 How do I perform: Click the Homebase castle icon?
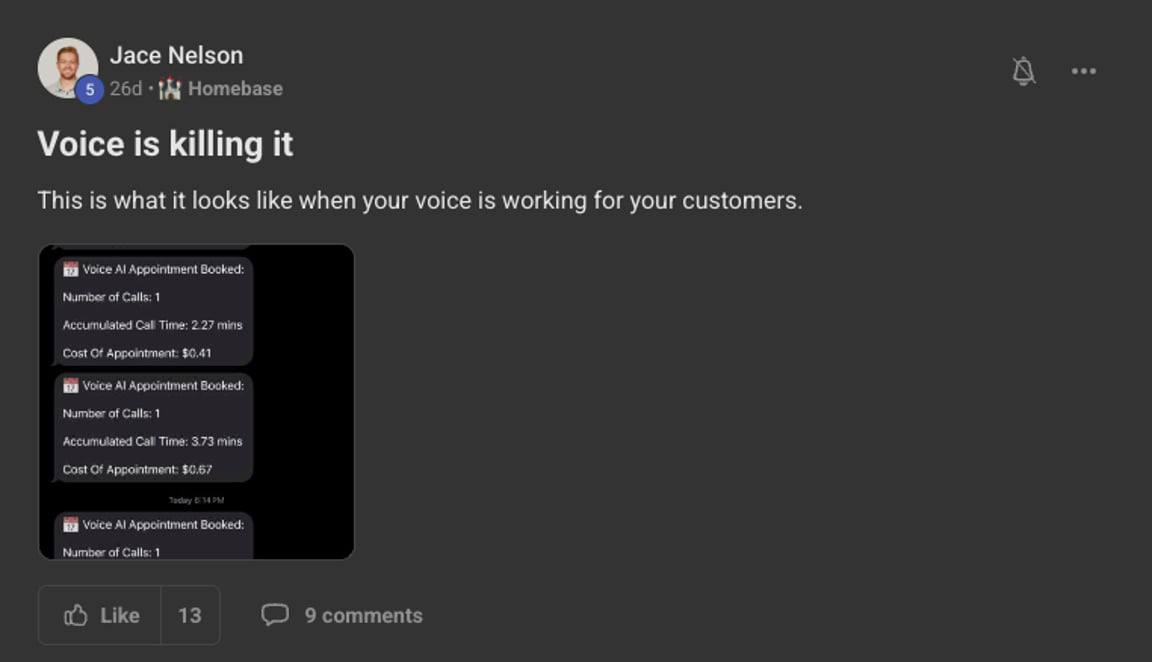170,89
